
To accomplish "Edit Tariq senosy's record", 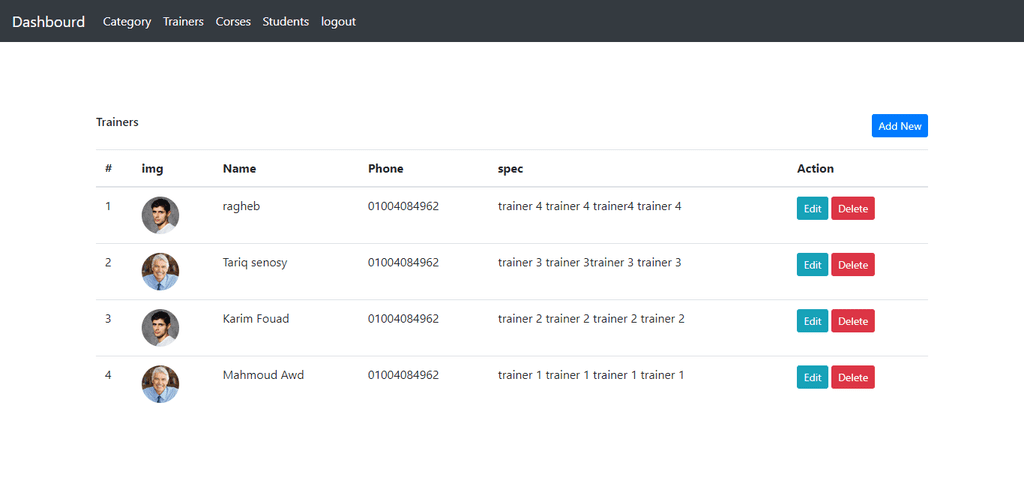I will [x=812, y=265].
